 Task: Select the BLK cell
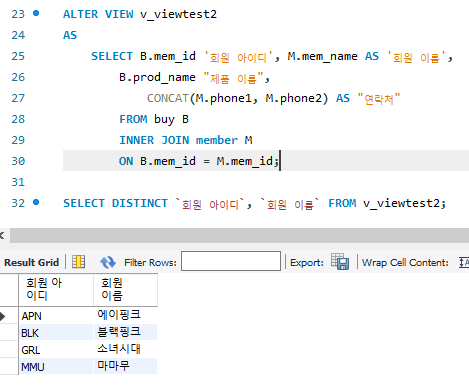coord(56,332)
